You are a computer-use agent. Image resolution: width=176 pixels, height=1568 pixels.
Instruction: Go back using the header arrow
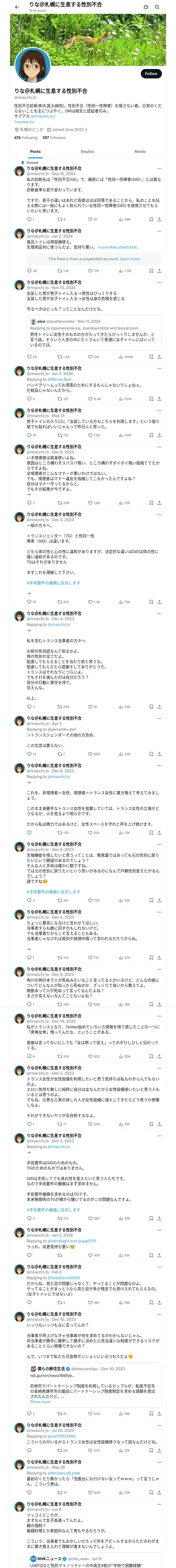coord(17,7)
